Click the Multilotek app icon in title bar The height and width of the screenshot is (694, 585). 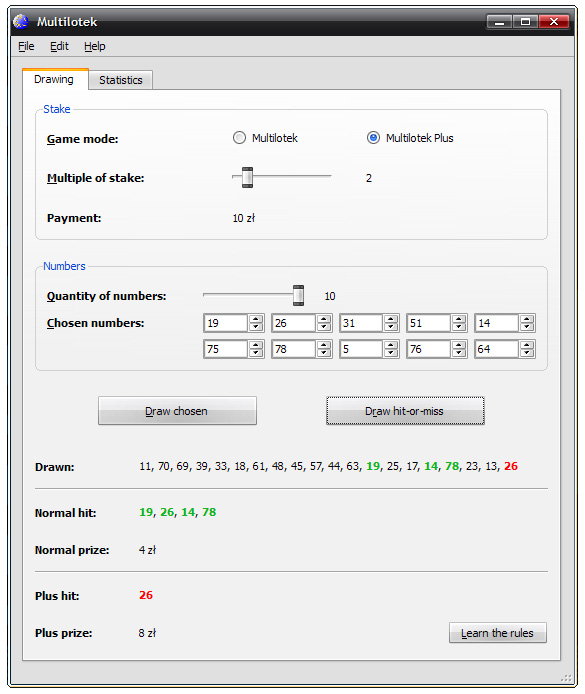21,21
